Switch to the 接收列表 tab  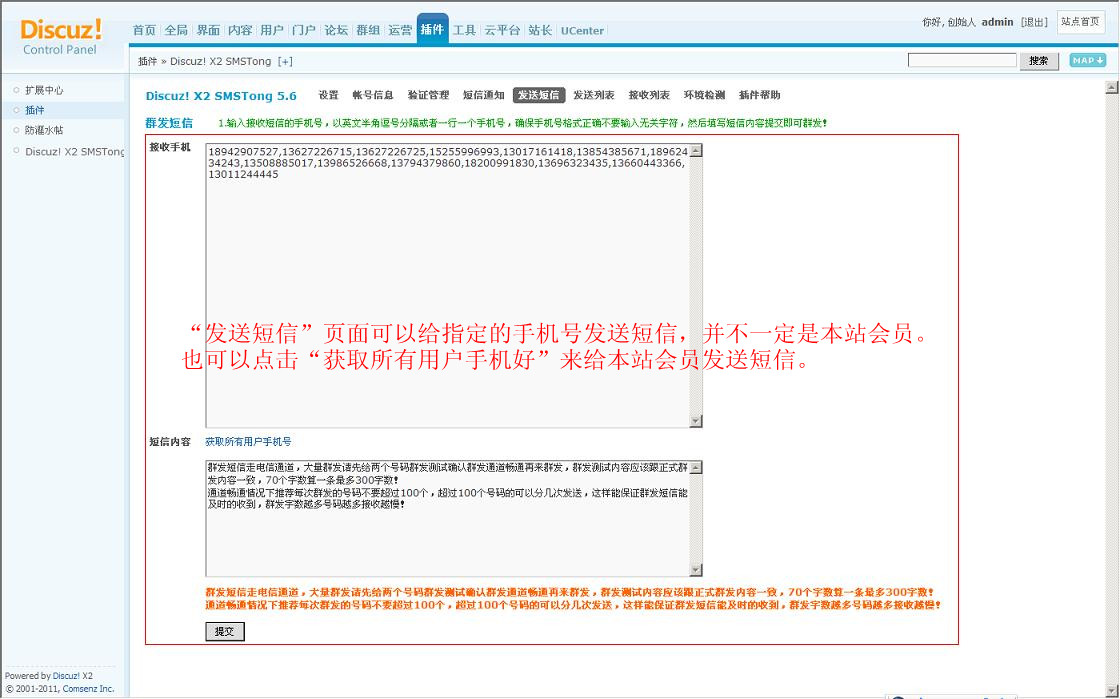[649, 95]
